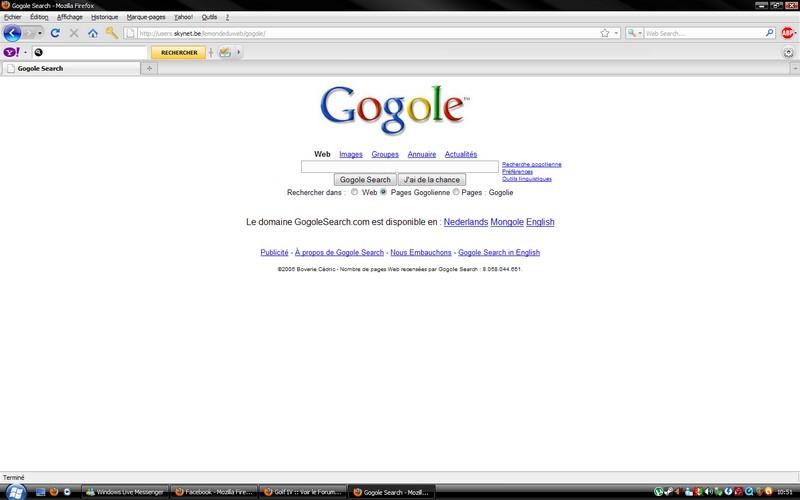Bookmark this page with the star icon

pos(605,33)
